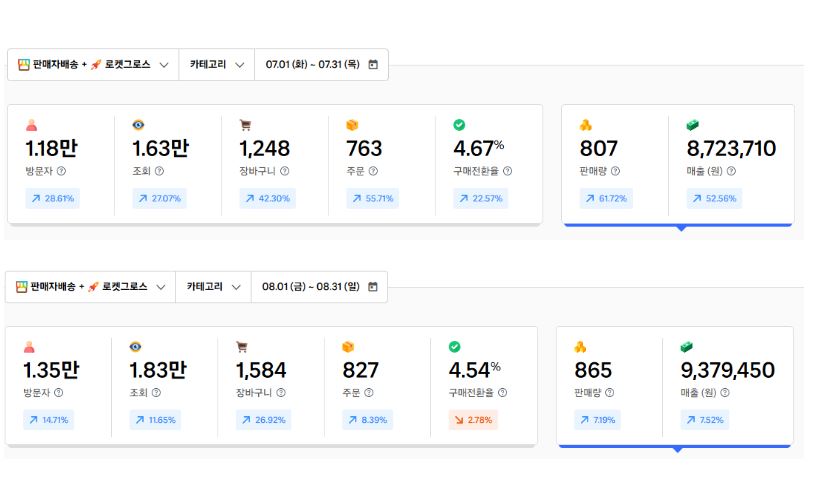Click the help icon next to 매출 (원) under 9,379,450
Viewport: 831px width, 477px height.
pyautogui.click(x=725, y=393)
